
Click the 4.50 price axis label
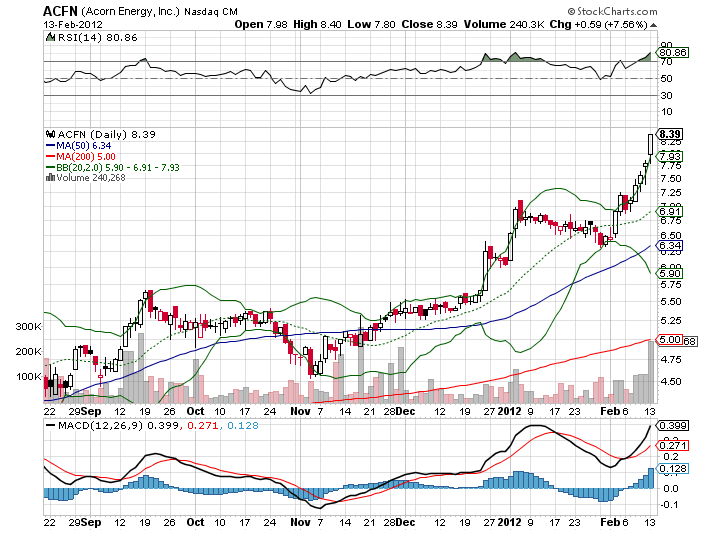pyautogui.click(x=671, y=382)
